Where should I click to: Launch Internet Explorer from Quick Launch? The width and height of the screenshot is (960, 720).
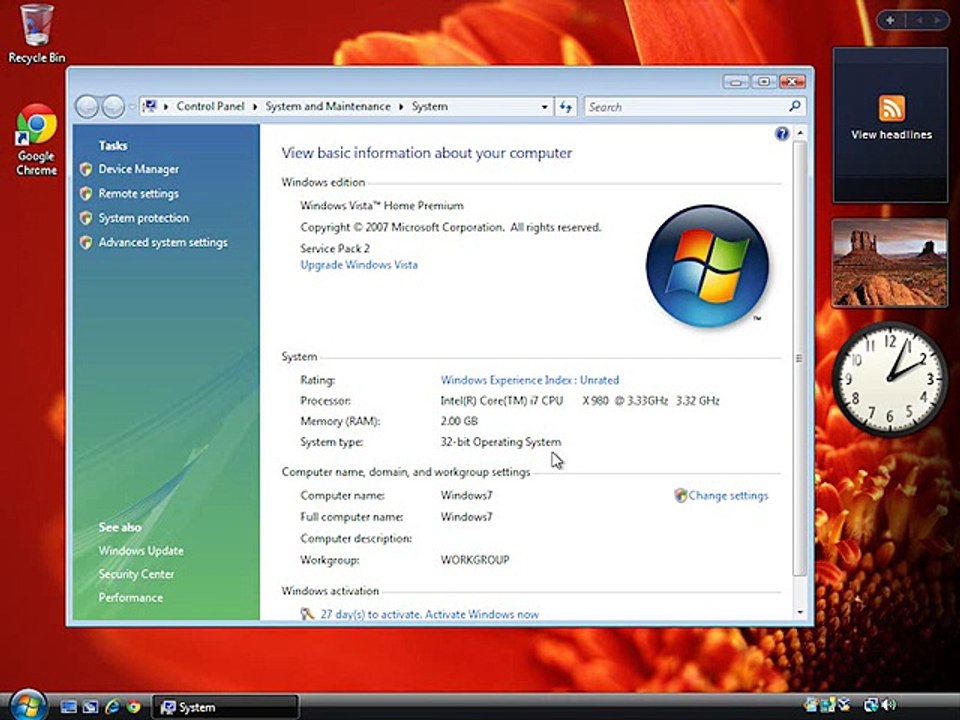click(112, 707)
